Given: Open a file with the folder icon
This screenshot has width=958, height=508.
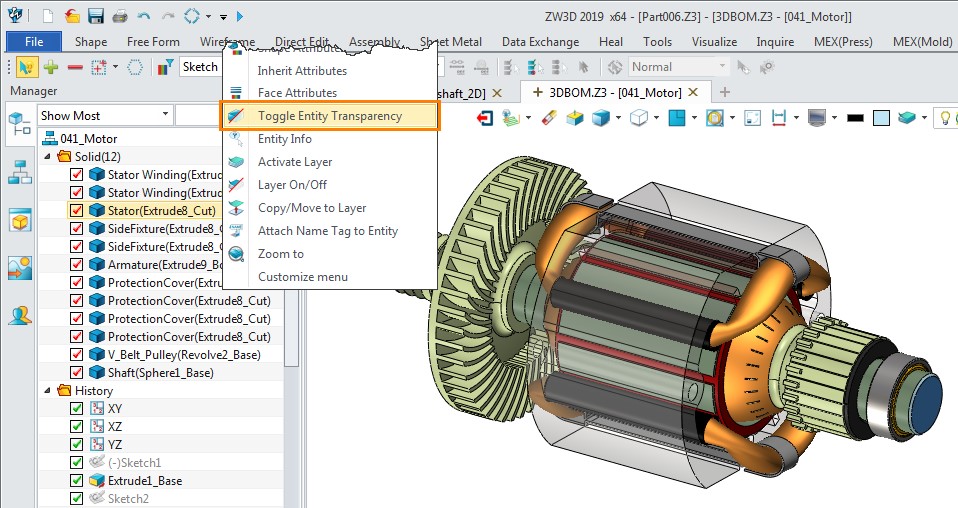Looking at the screenshot, I should pyautogui.click(x=72, y=17).
